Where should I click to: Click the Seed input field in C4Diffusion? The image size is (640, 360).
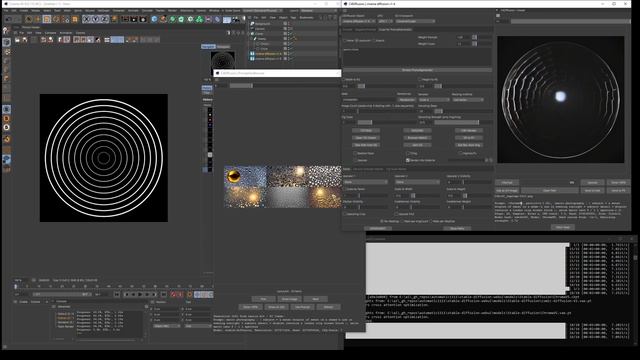[x=369, y=100]
